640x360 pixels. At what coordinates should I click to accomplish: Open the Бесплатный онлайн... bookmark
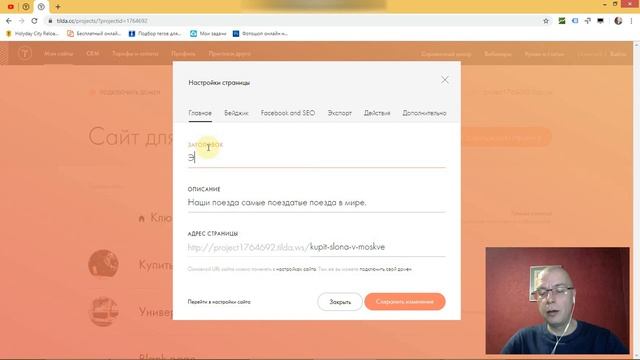pyautogui.click(x=94, y=33)
